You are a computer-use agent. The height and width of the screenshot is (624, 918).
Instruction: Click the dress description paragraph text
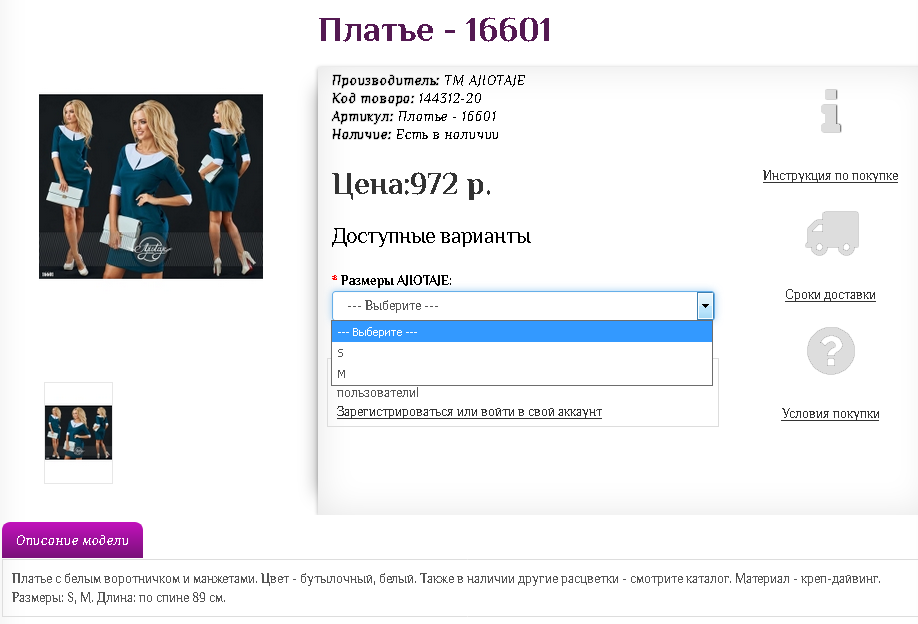[446, 588]
